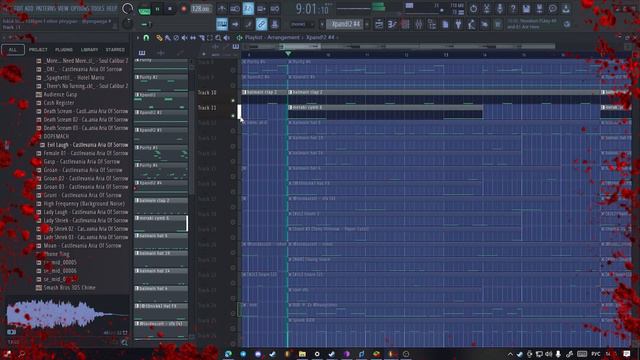Click the floppy disk save icon
Screen dimensions: 640x360
point(526,9)
